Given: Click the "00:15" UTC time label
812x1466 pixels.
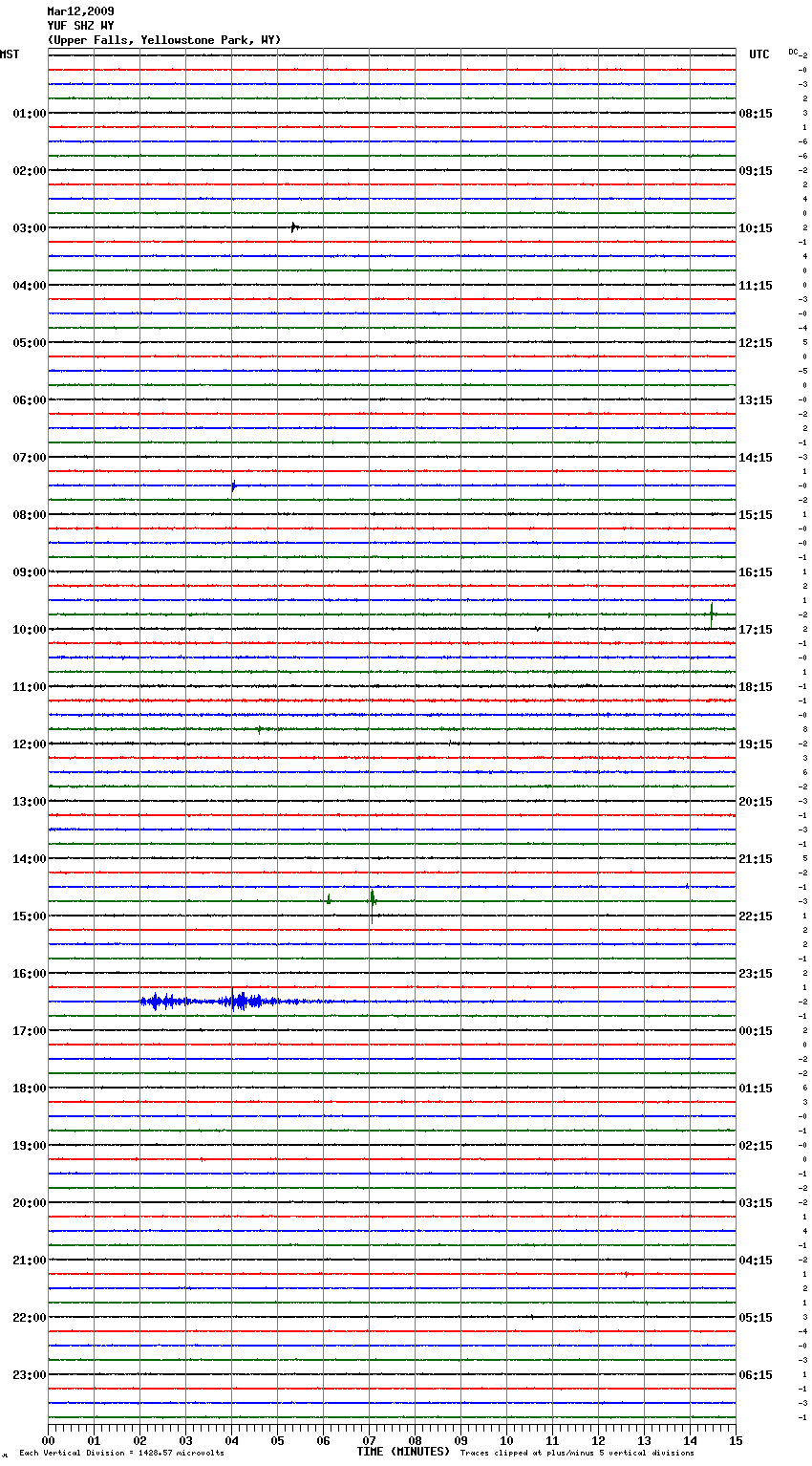Looking at the screenshot, I should (756, 1031).
